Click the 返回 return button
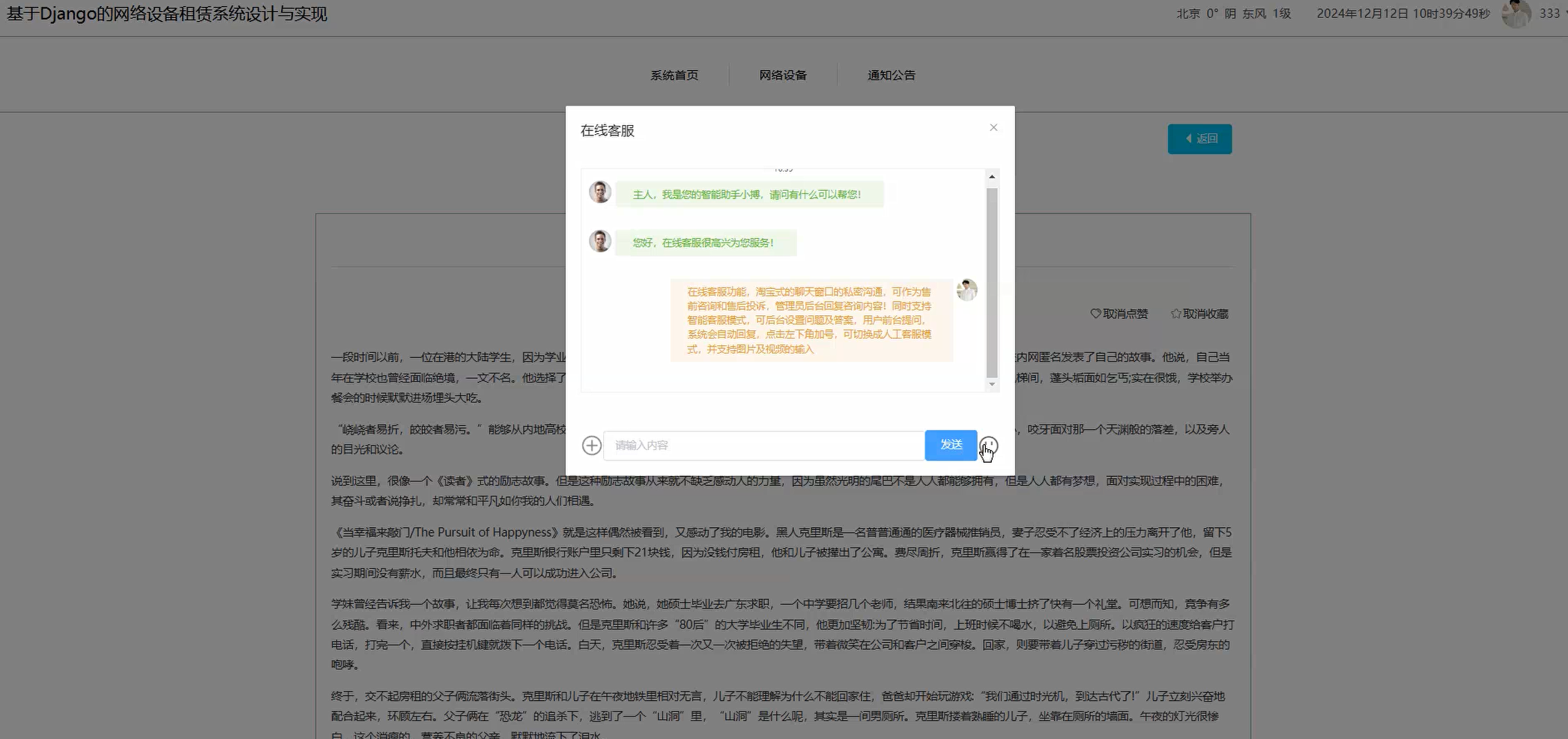Viewport: 1568px width, 739px height. [1199, 139]
